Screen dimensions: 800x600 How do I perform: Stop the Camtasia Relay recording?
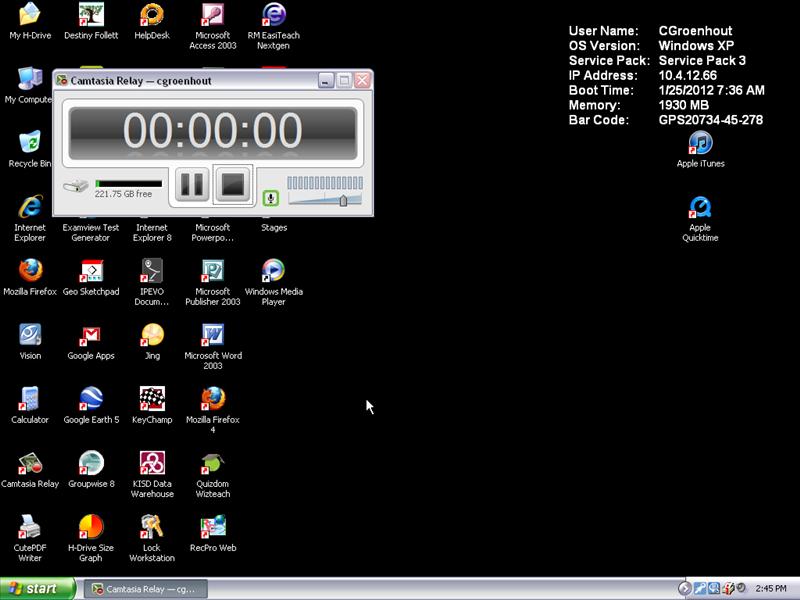click(x=233, y=184)
